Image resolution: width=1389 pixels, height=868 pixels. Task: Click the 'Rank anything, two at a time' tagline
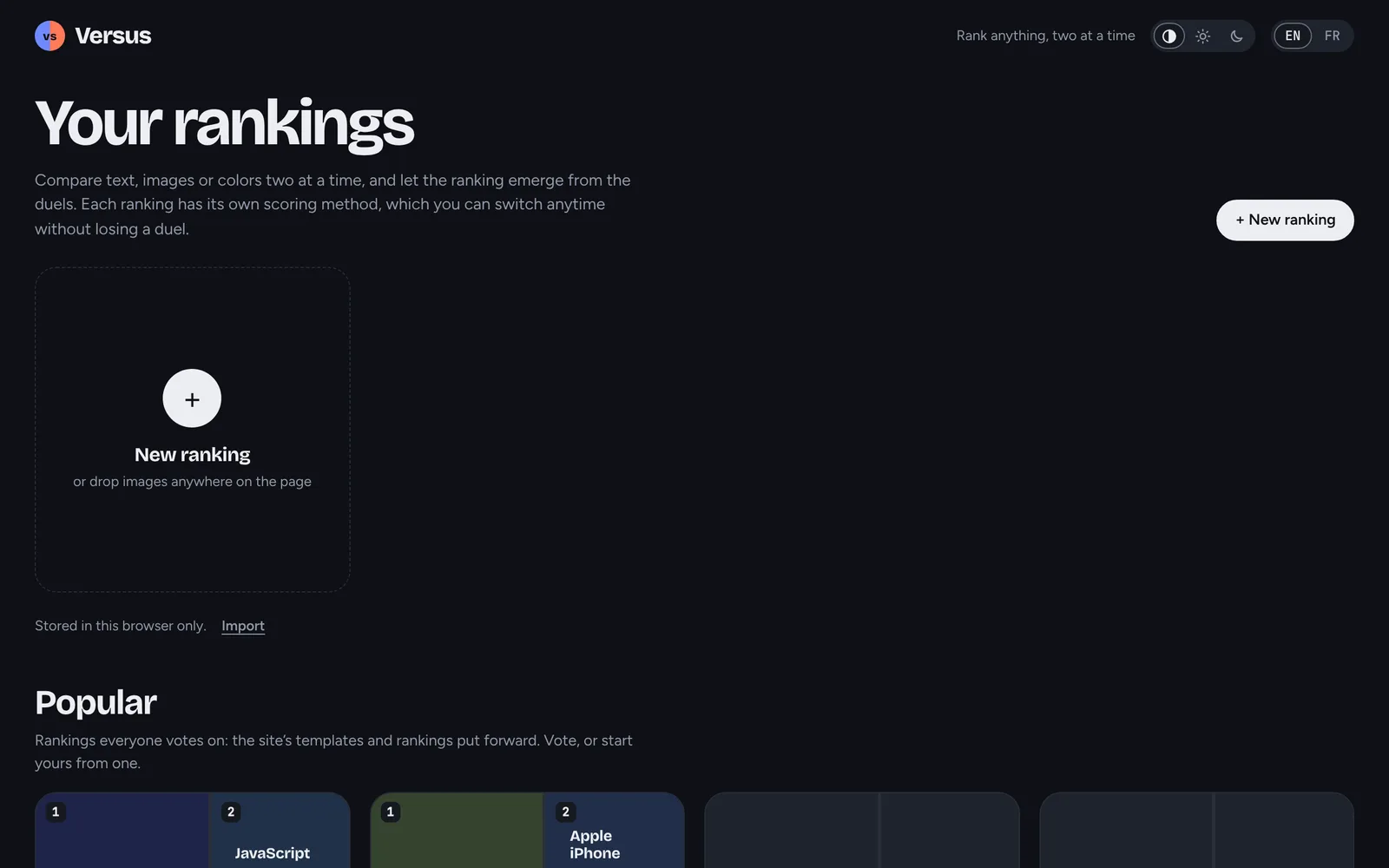click(x=1045, y=36)
